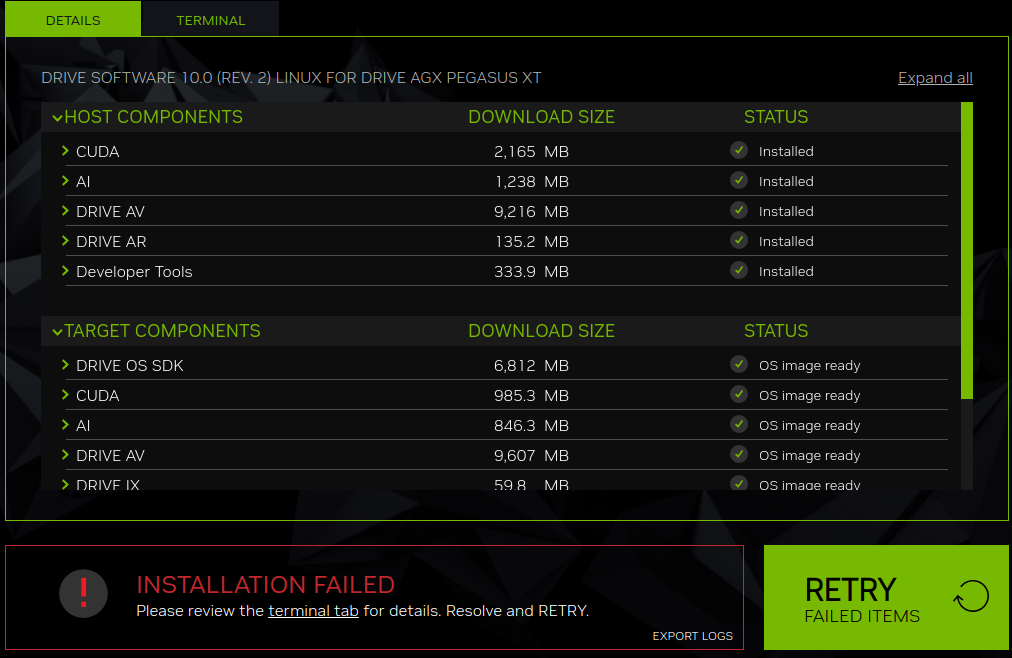The height and width of the screenshot is (658, 1012).
Task: Click the Expand all link
Action: coord(935,78)
